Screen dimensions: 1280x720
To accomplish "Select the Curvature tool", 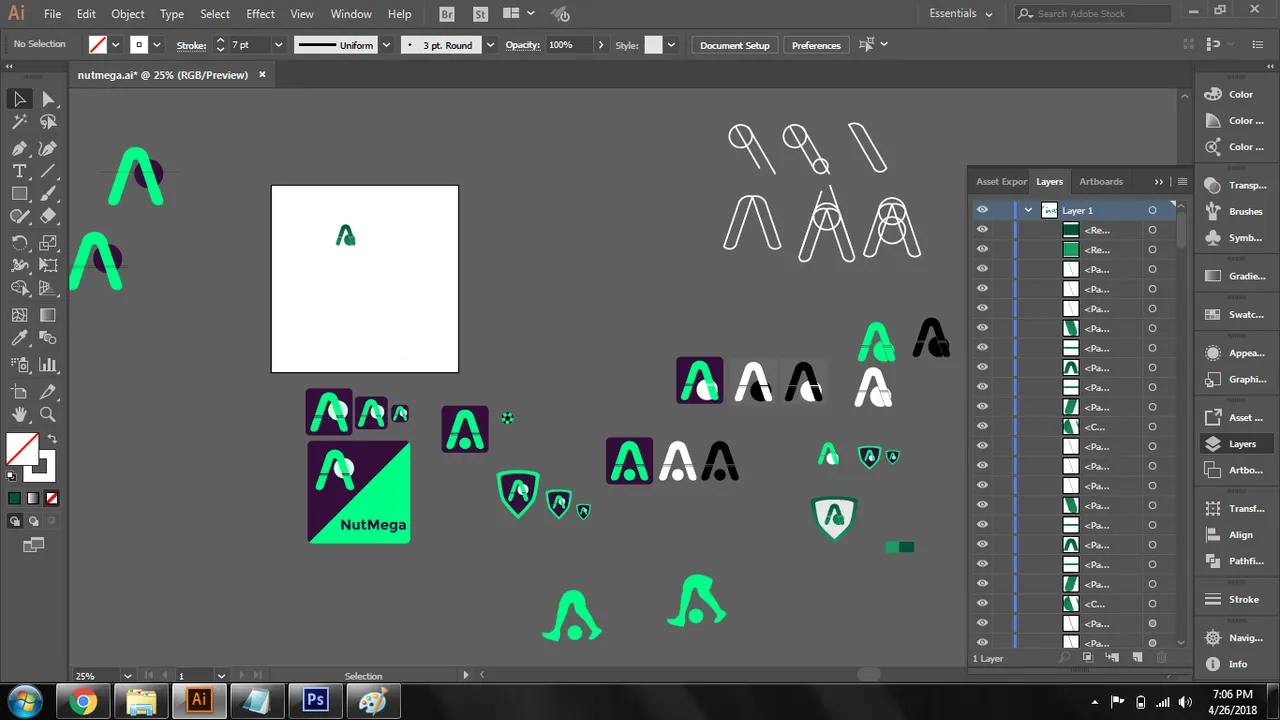I will click(x=48, y=148).
